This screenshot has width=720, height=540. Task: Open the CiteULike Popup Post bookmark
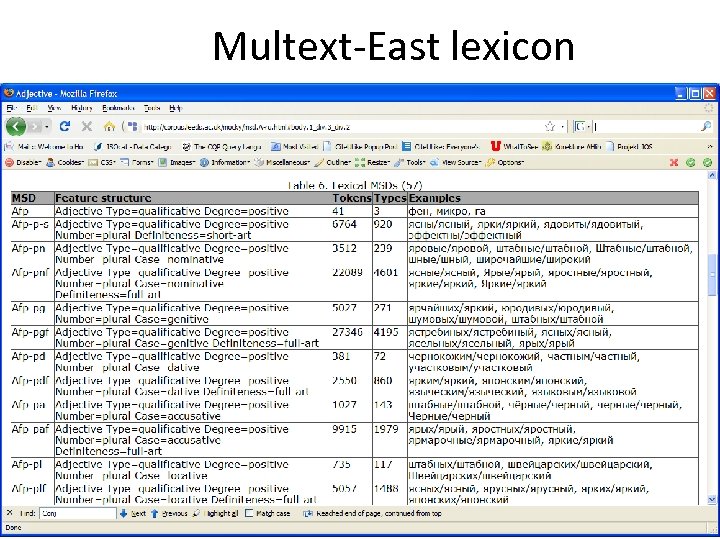[360, 147]
